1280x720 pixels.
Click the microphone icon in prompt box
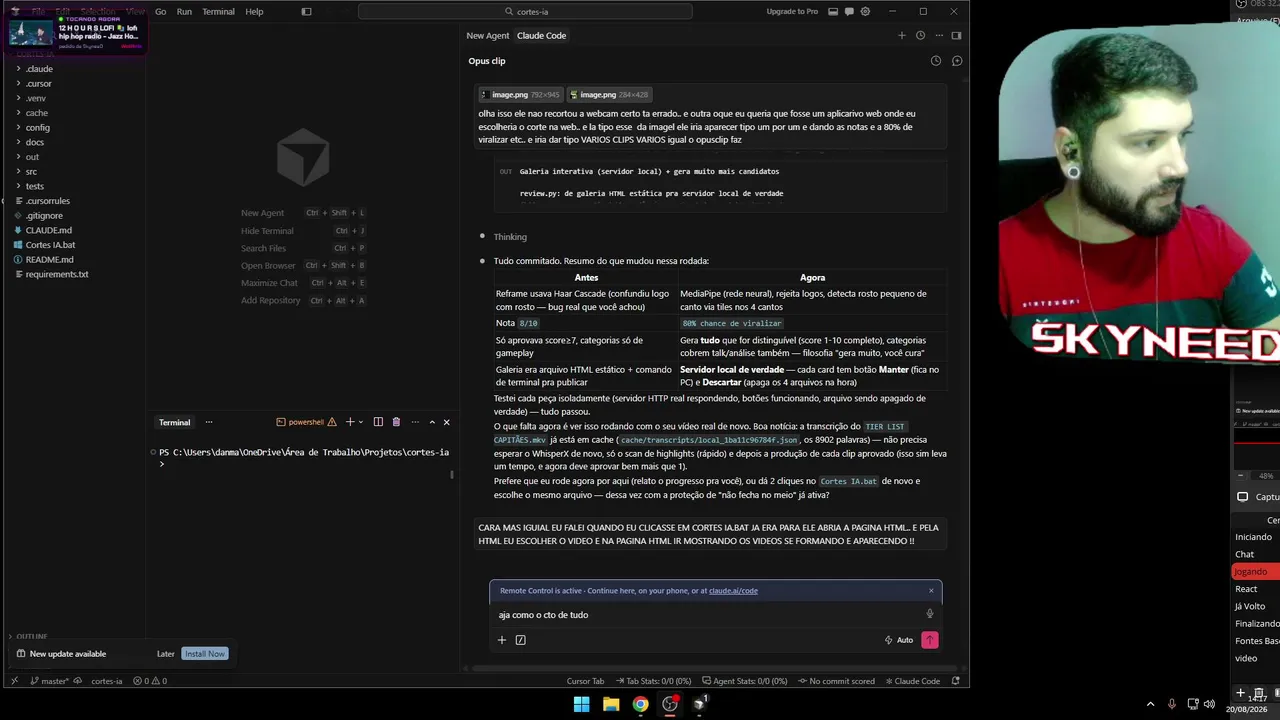click(x=930, y=614)
